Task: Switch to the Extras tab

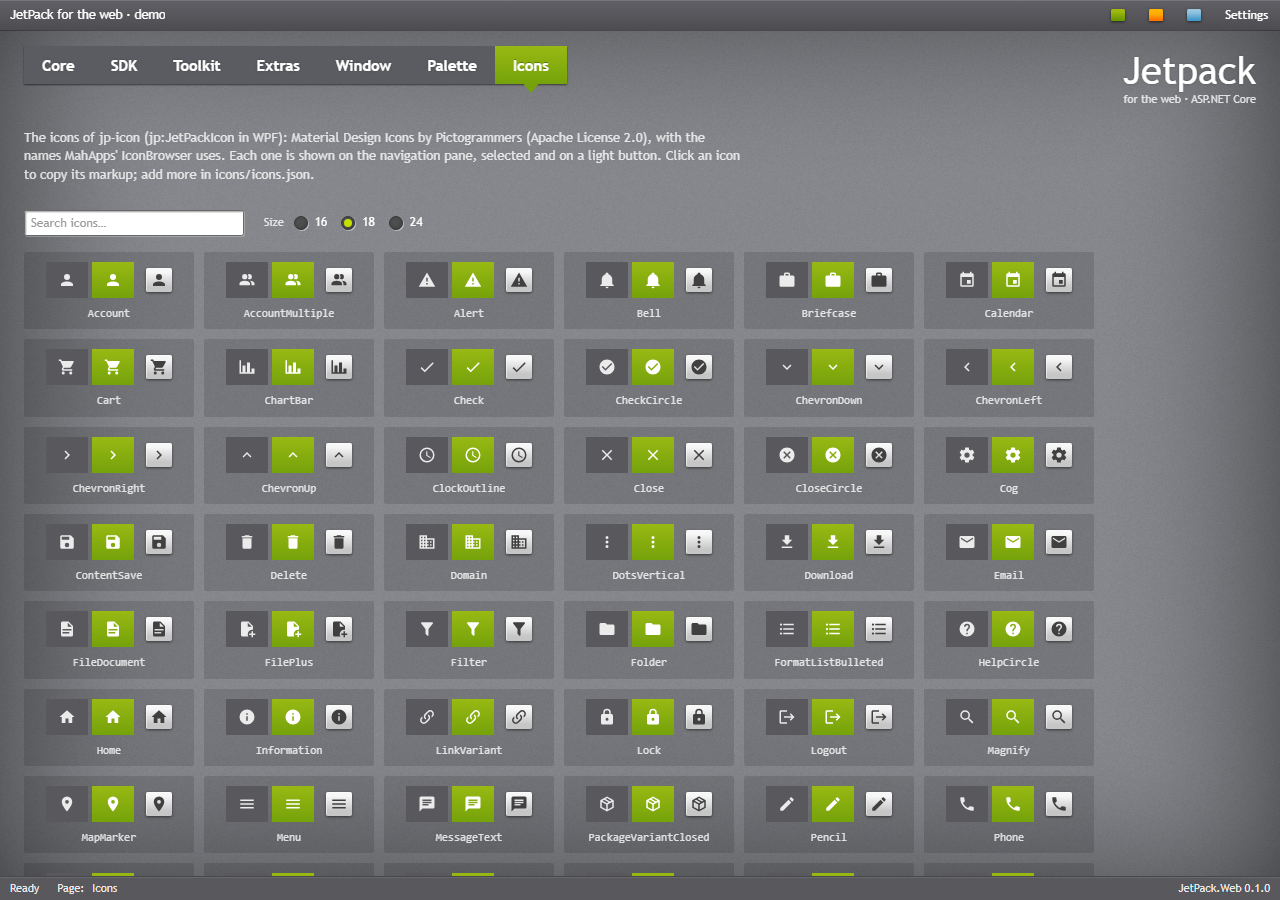Action: click(278, 66)
